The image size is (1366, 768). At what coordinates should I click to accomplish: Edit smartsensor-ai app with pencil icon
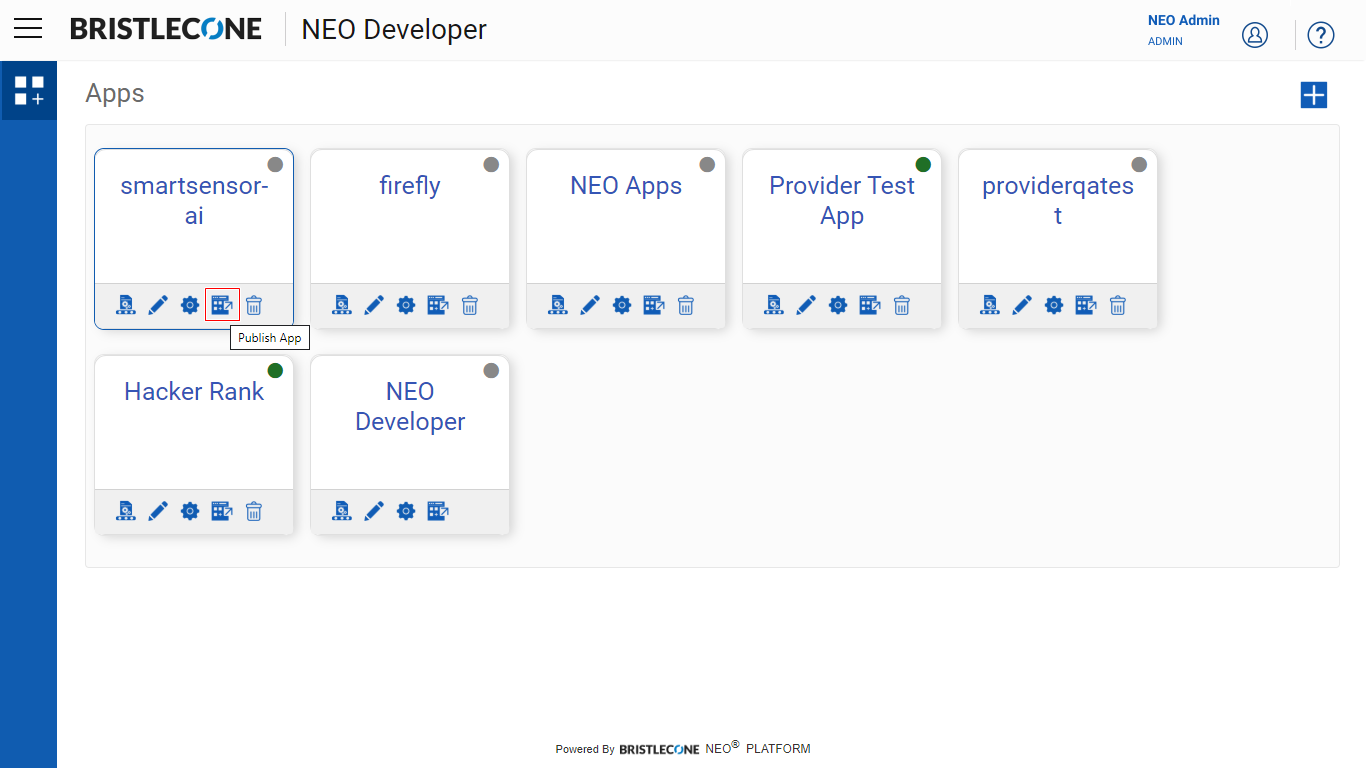pos(158,305)
